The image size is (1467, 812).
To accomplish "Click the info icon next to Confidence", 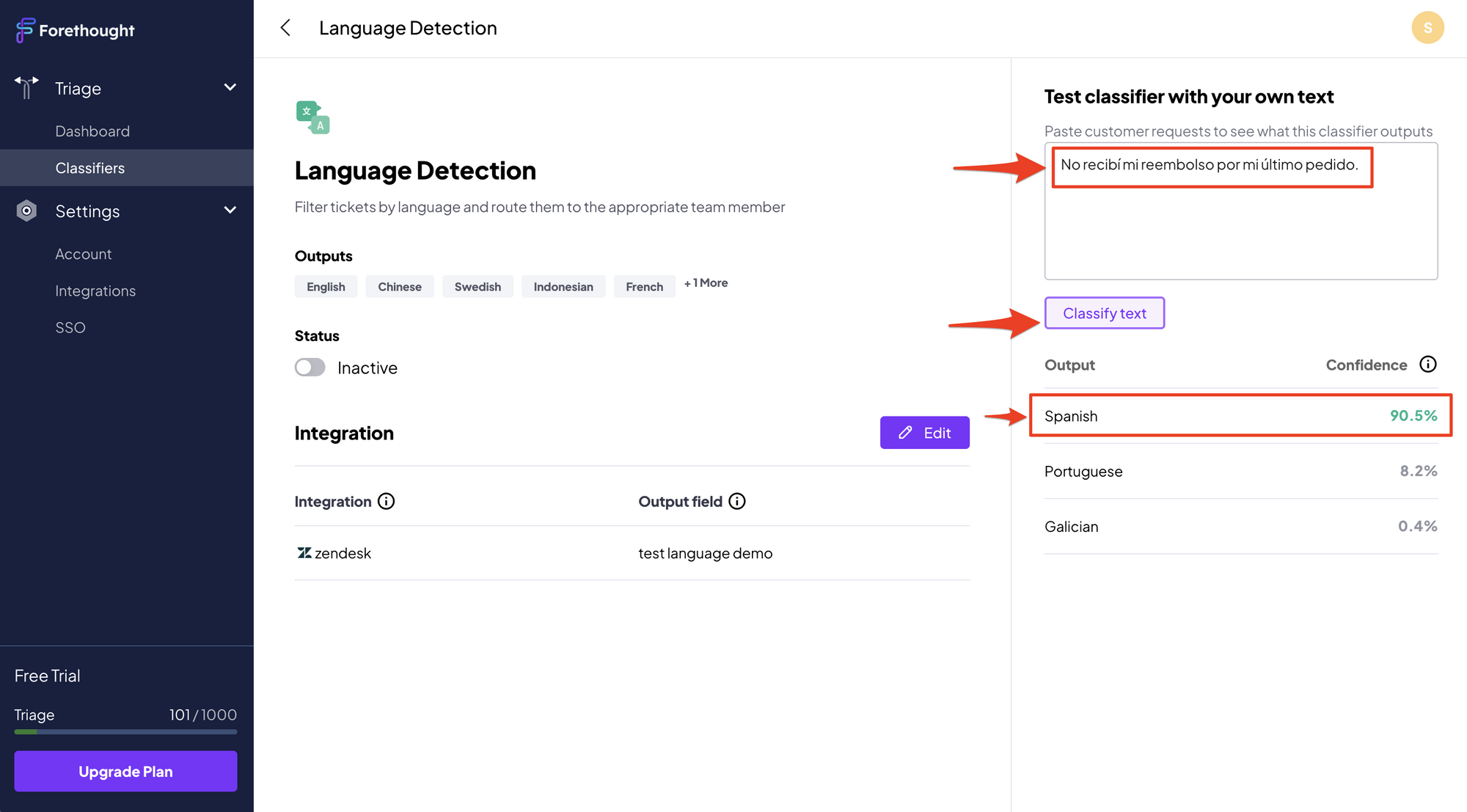I will [1427, 365].
